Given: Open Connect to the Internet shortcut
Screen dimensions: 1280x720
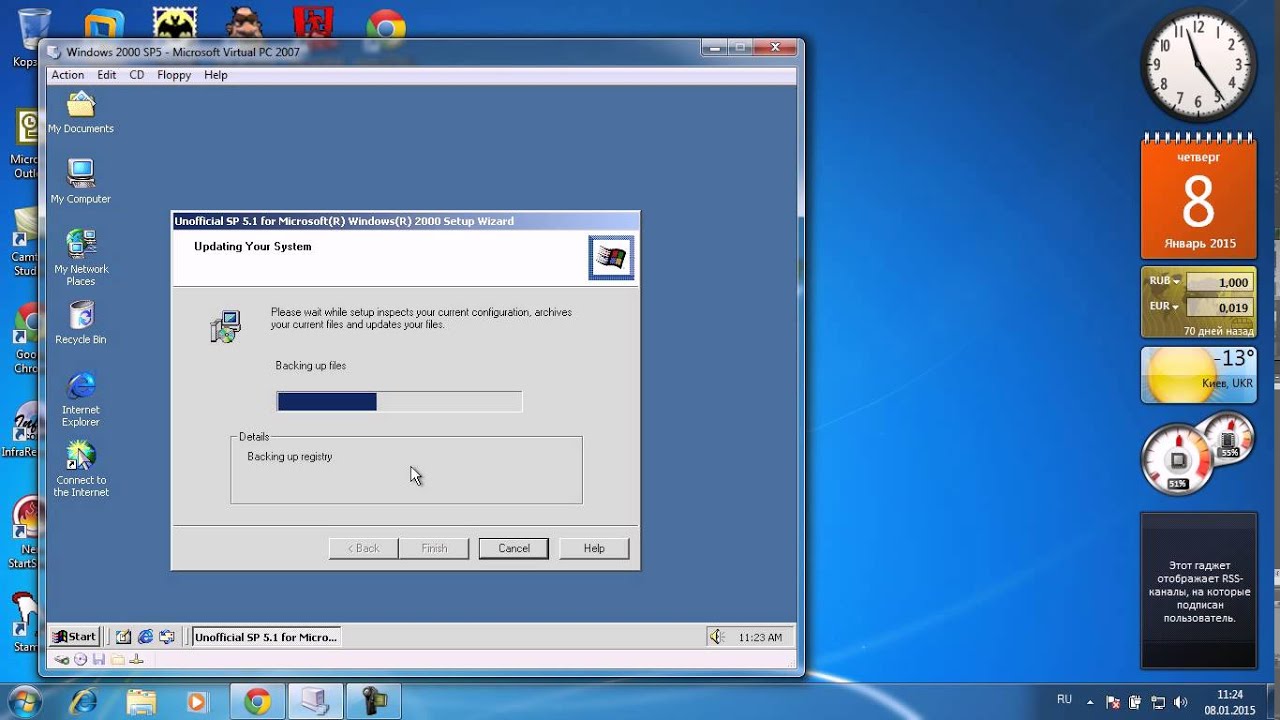Looking at the screenshot, I should pyautogui.click(x=81, y=469).
